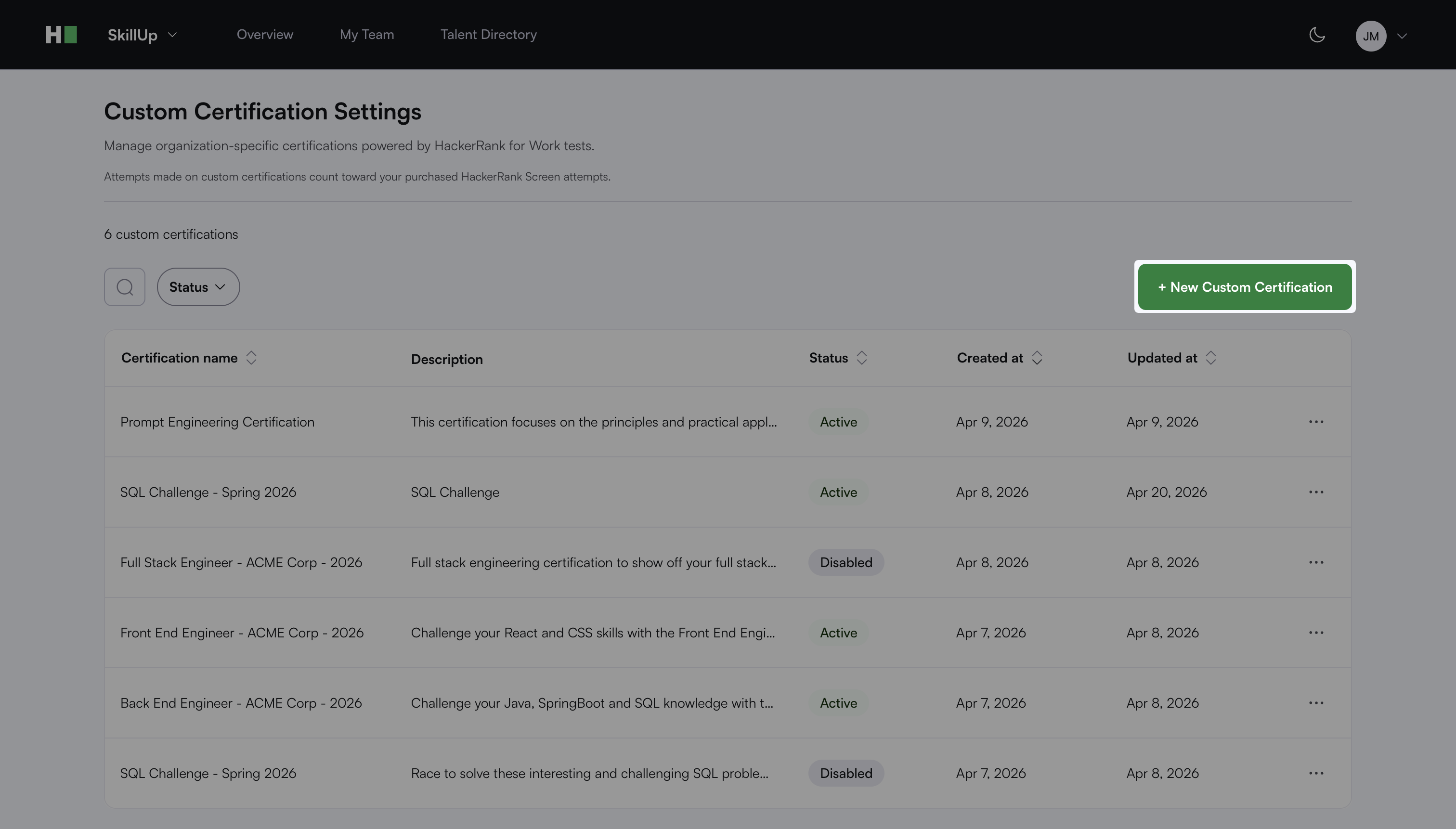Go to the Overview tab
The width and height of the screenshot is (1456, 829).
(265, 35)
